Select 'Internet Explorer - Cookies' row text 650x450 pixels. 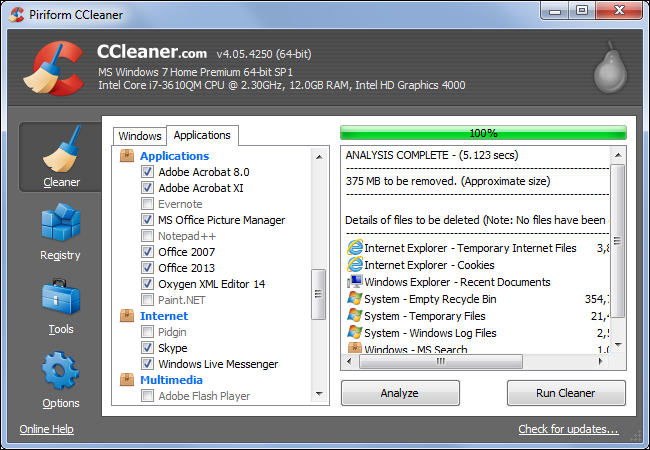click(x=429, y=265)
